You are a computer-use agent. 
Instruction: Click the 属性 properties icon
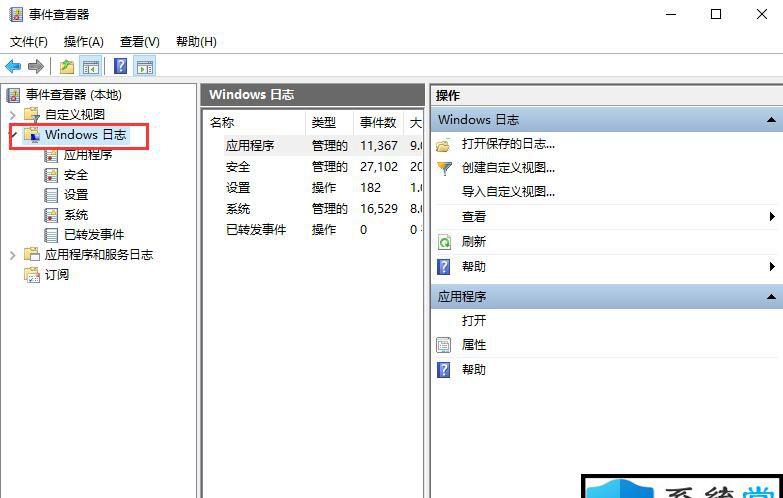coord(443,345)
